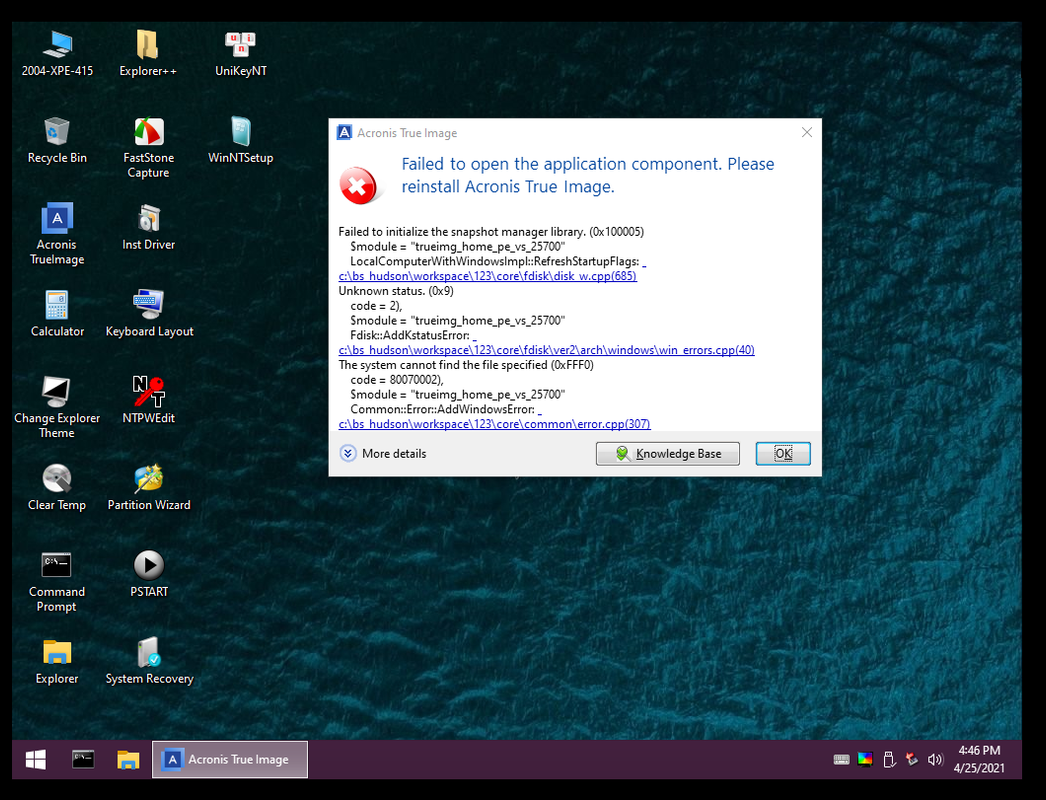Open the volume speaker tray icon
Viewport: 1046px width, 800px height.
pyautogui.click(x=935, y=759)
